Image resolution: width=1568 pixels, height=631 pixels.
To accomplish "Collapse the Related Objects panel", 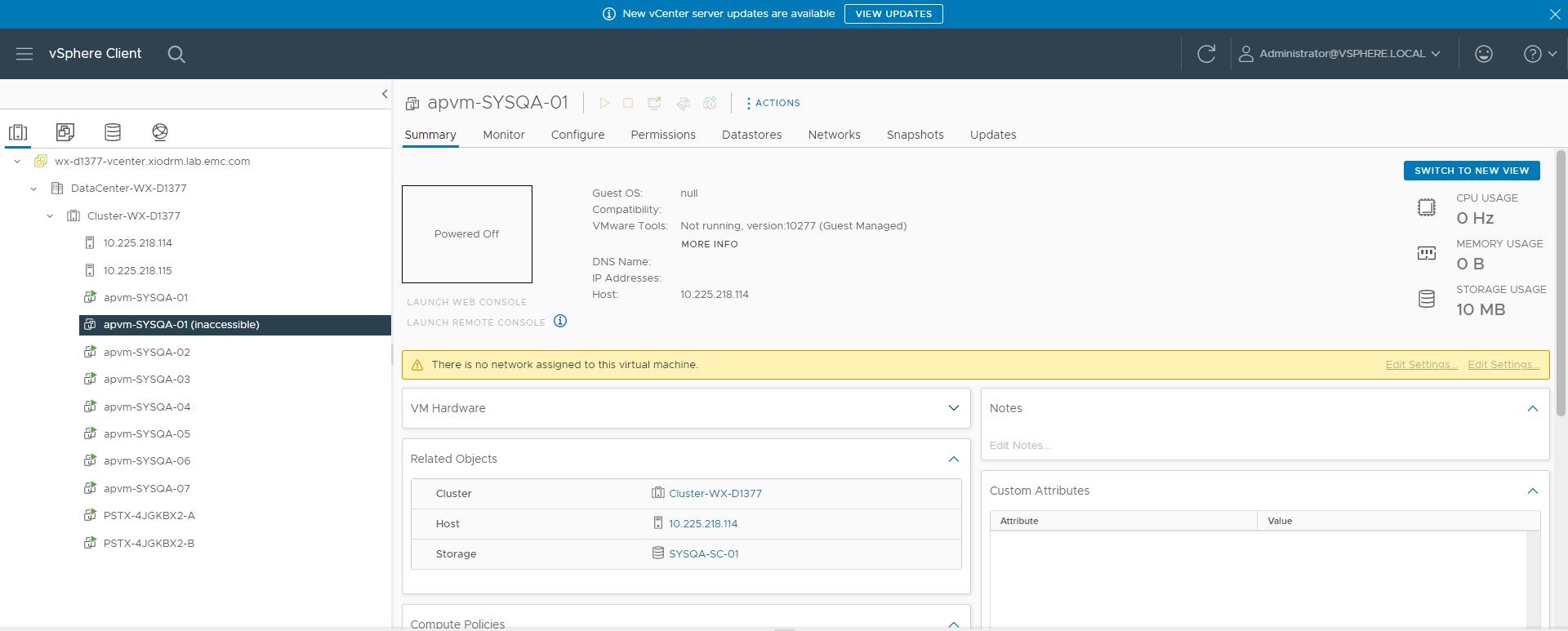I will point(953,459).
